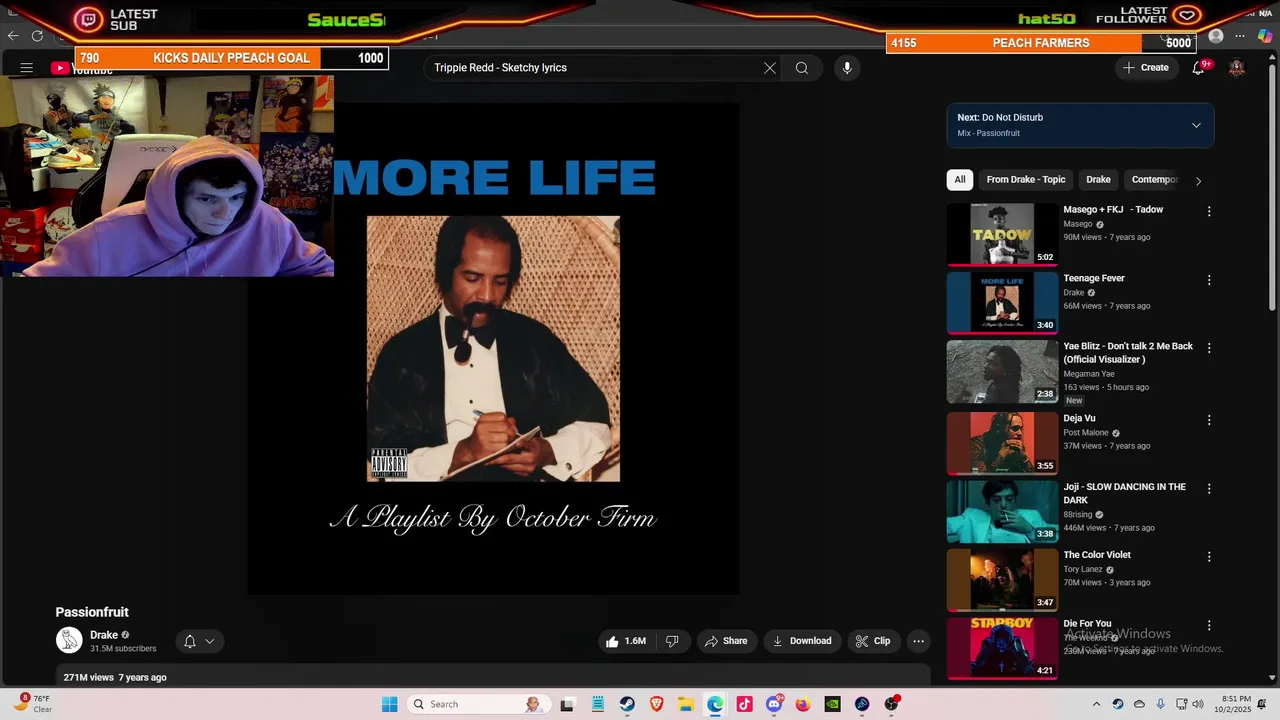Open options for The Color Violet video

tap(1209, 557)
